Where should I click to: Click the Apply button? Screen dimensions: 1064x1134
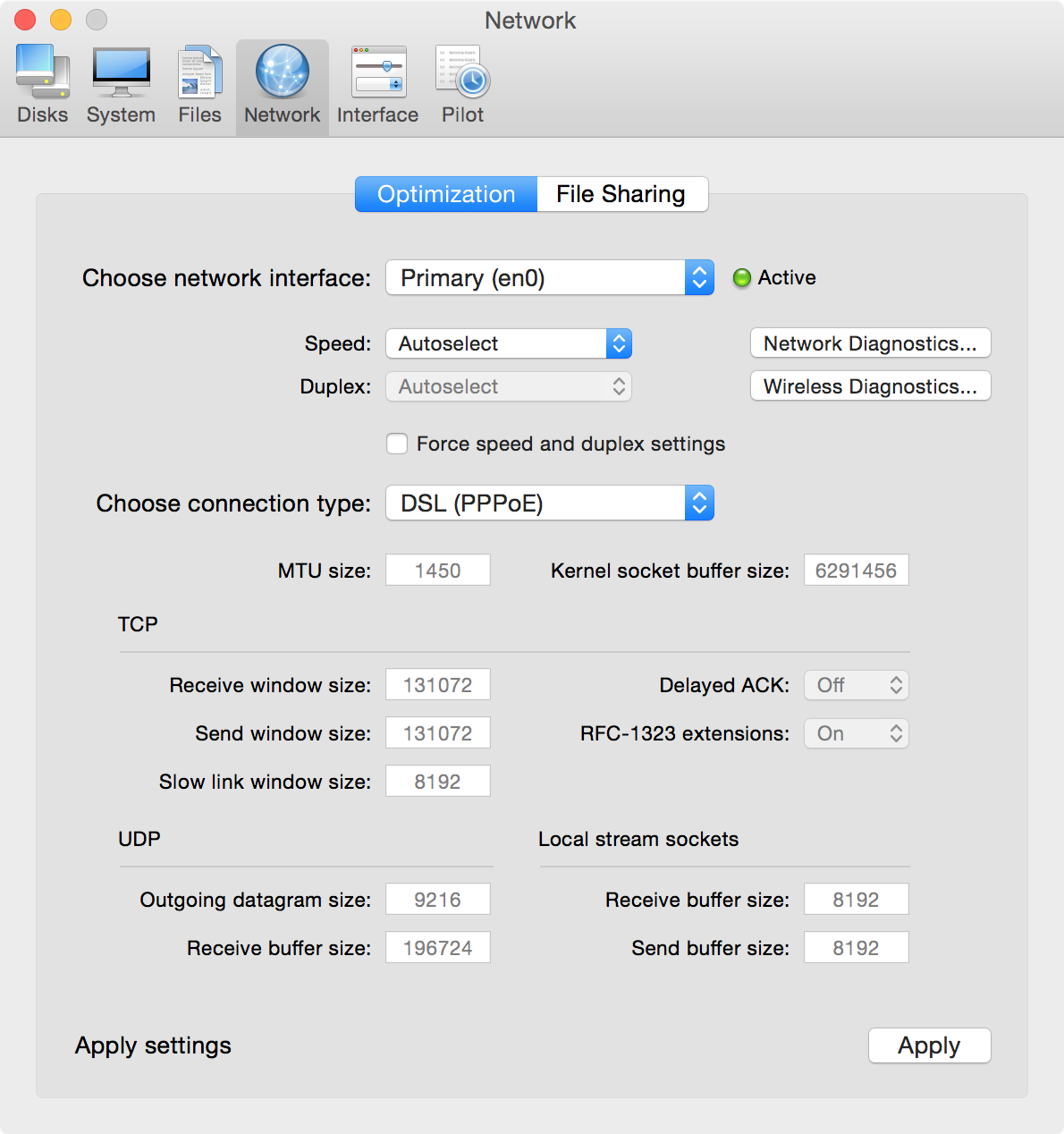click(930, 1045)
